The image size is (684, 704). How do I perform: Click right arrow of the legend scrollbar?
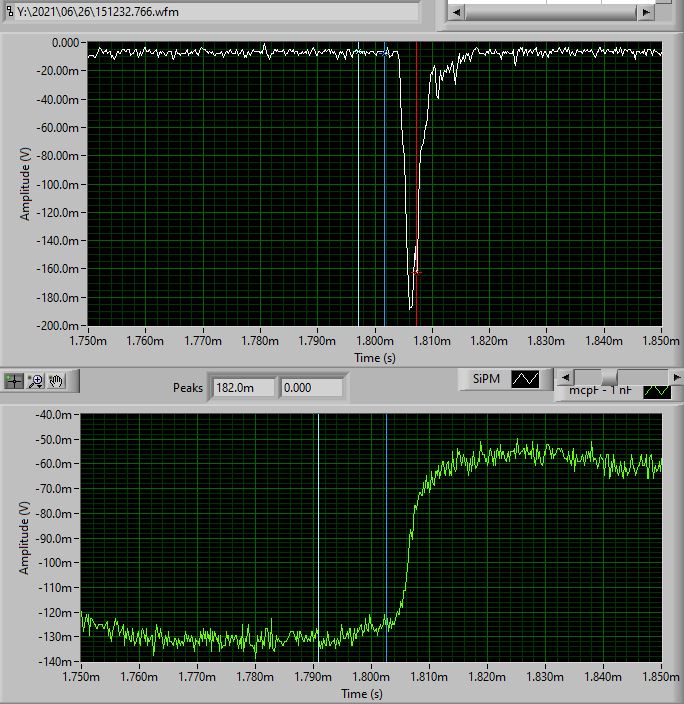676,377
